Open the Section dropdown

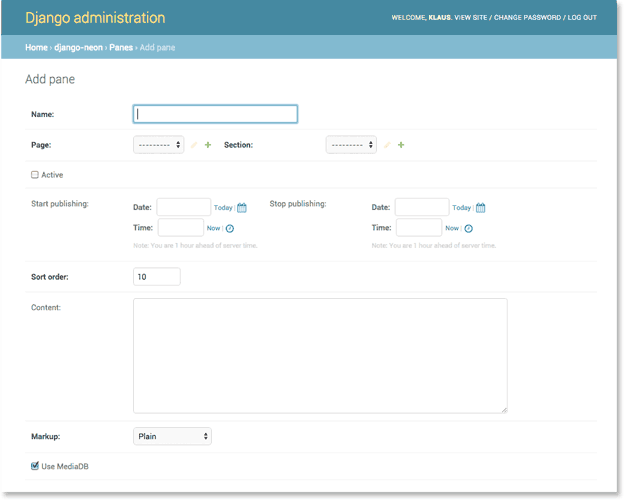[x=351, y=145]
